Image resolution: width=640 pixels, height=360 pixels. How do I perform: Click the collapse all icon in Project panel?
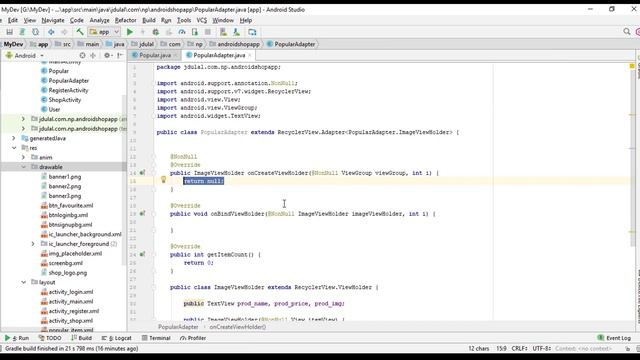tap(93, 55)
